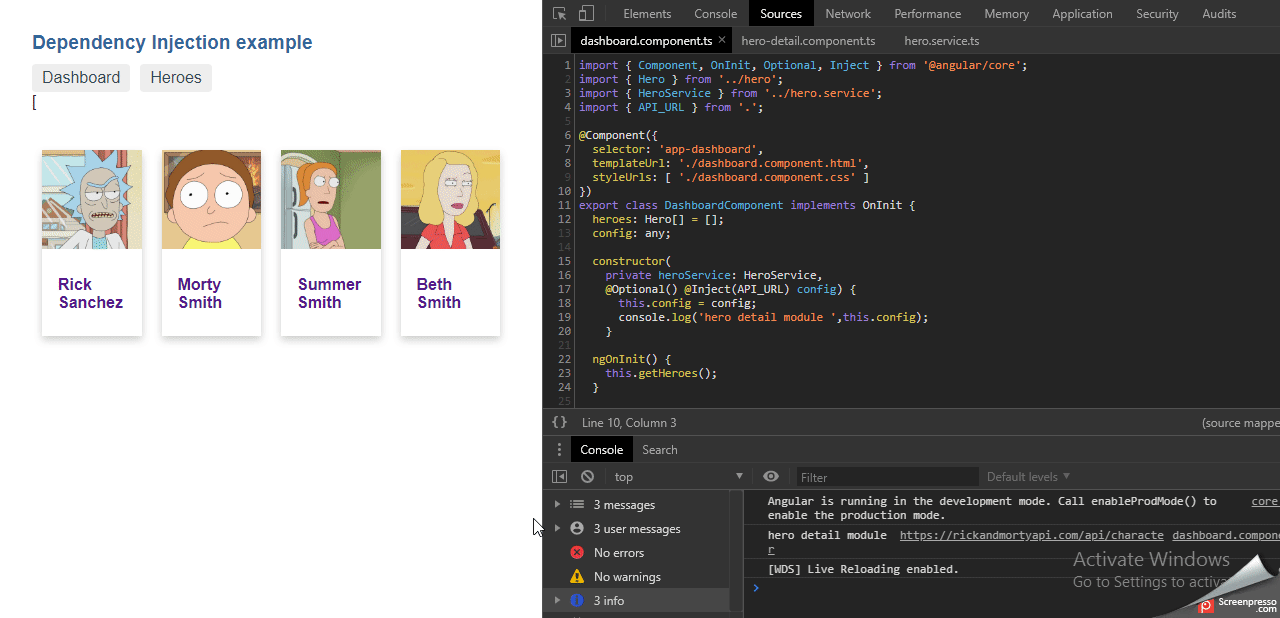Click the Summer Smith name link
Viewport: 1280px width, 618px height.
pyautogui.click(x=329, y=293)
